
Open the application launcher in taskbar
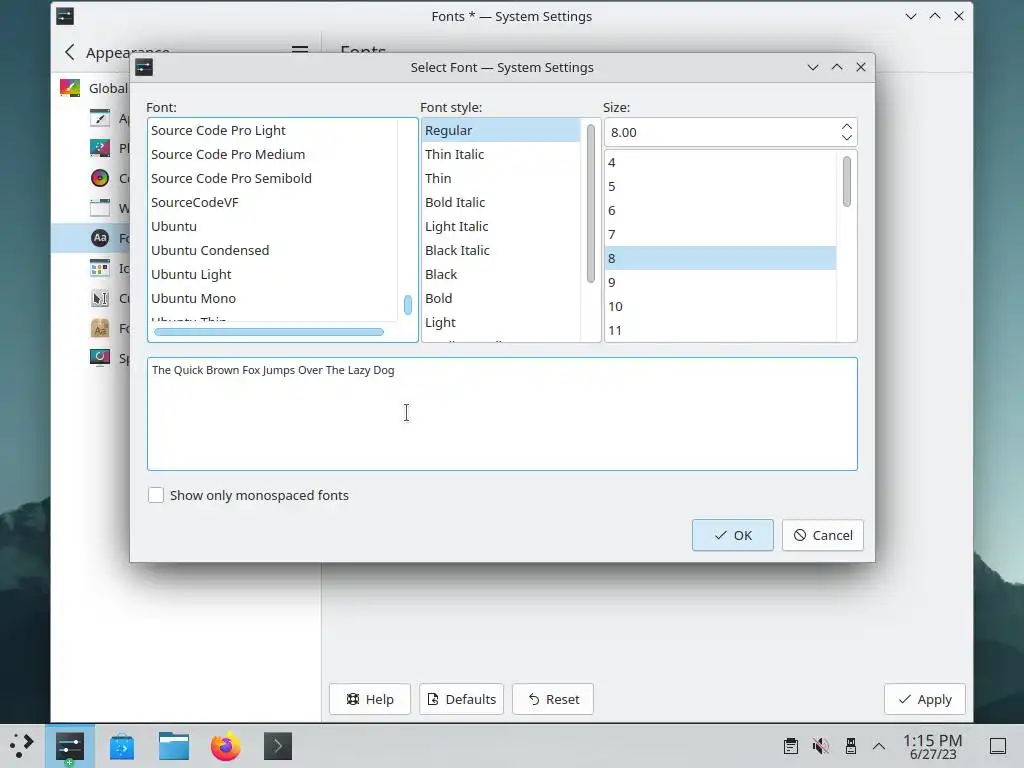pos(22,745)
